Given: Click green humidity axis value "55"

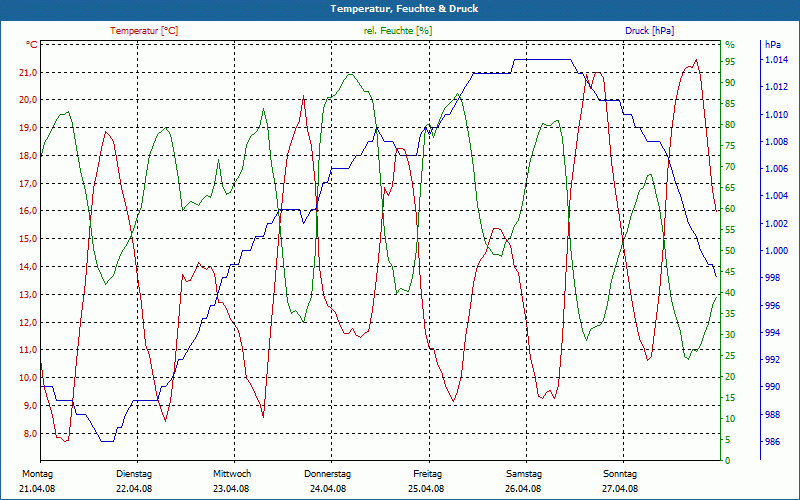Looking at the screenshot, I should pyautogui.click(x=730, y=230).
